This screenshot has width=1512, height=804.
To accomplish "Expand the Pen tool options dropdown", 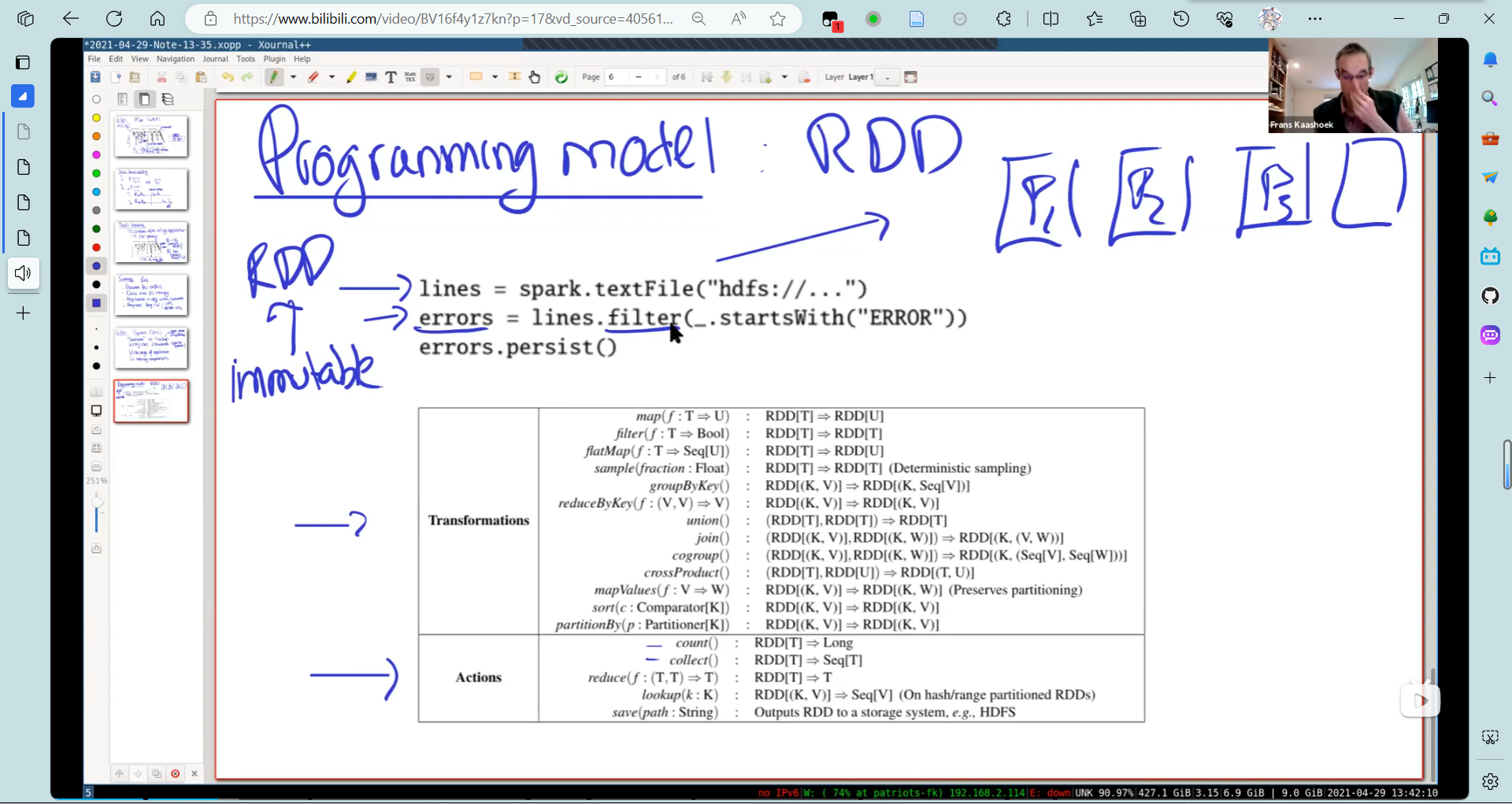I will click(293, 77).
